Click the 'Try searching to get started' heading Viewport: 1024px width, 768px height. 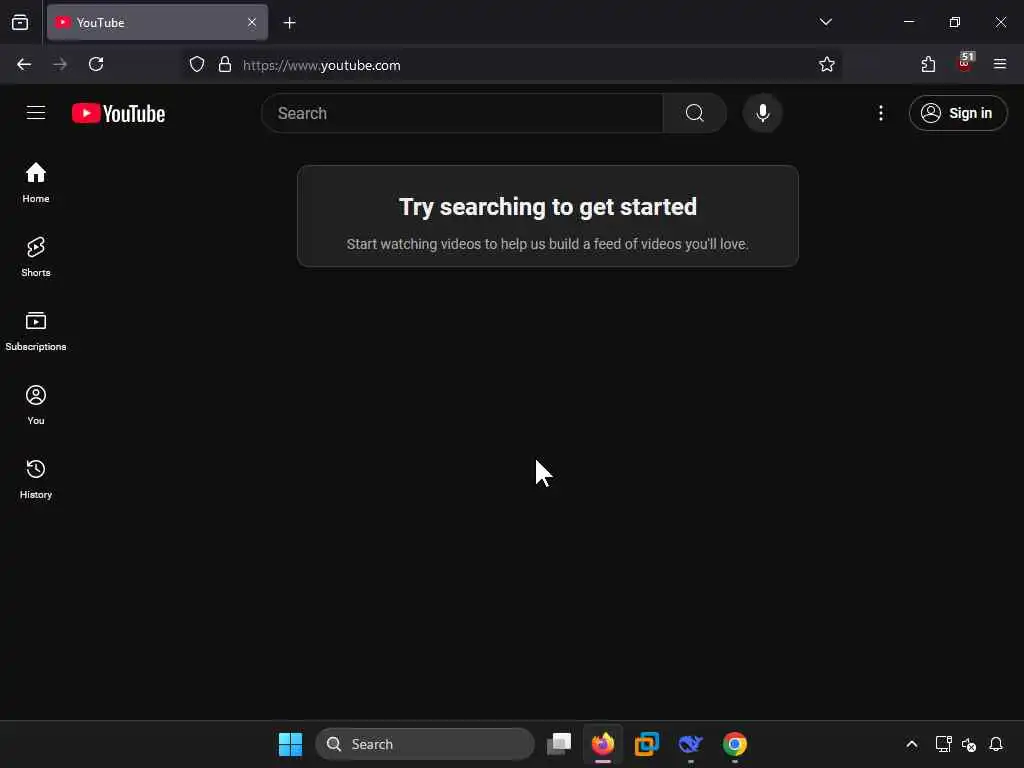tap(547, 207)
